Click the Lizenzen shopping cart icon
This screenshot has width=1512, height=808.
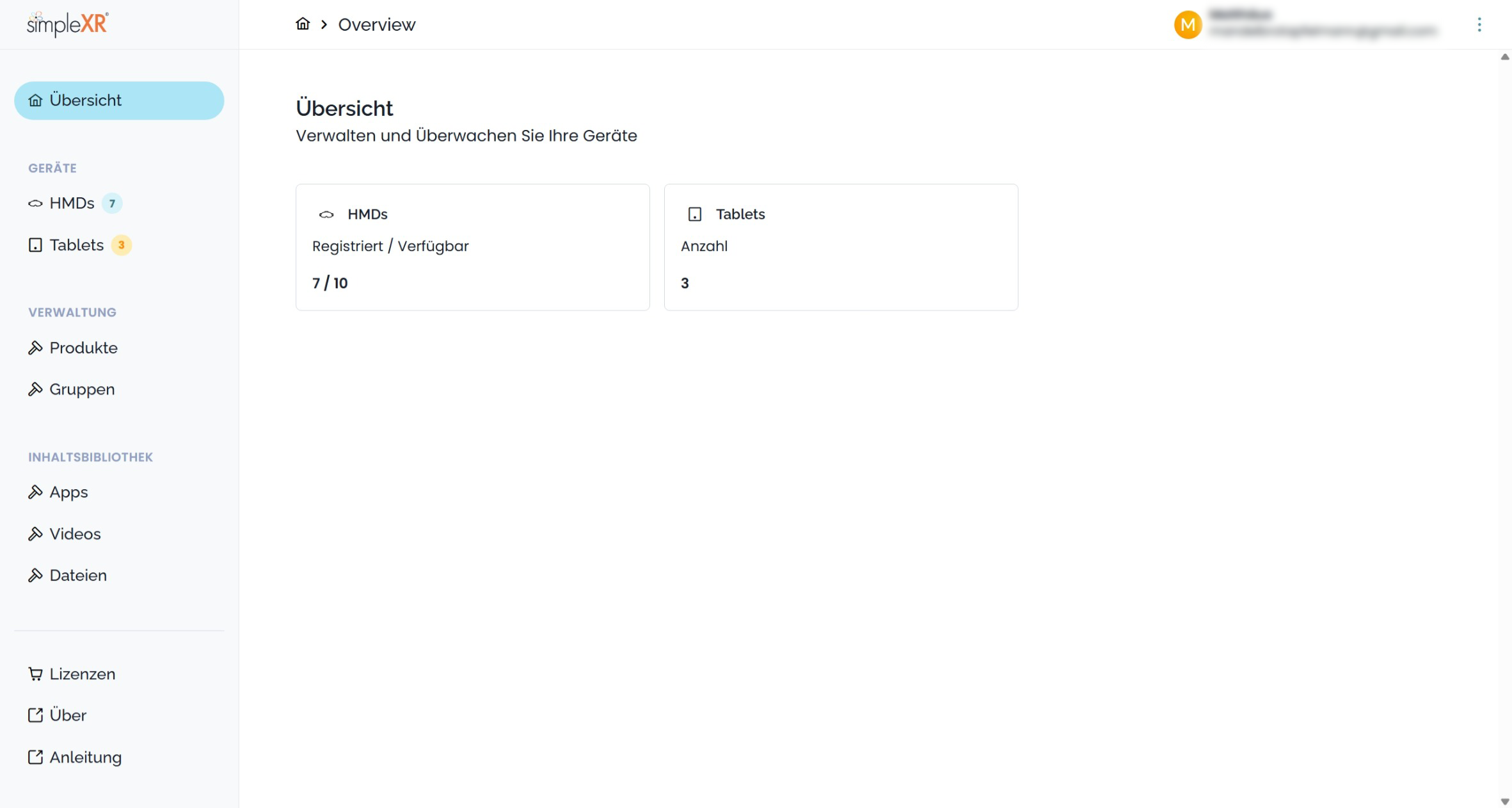coord(35,674)
